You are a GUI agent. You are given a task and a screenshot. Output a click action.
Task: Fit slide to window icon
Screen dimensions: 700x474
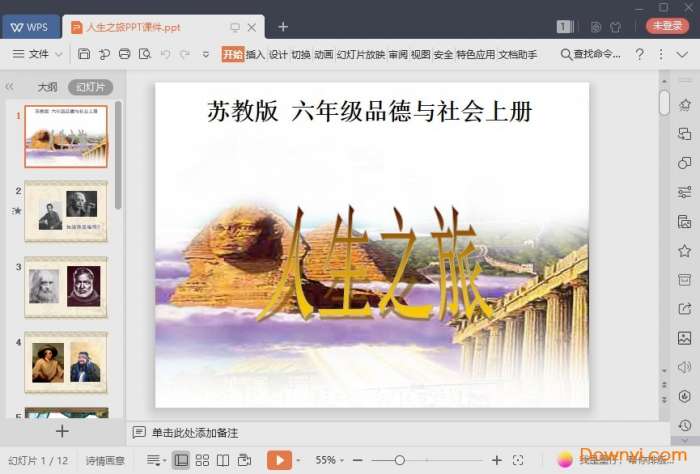(518, 460)
